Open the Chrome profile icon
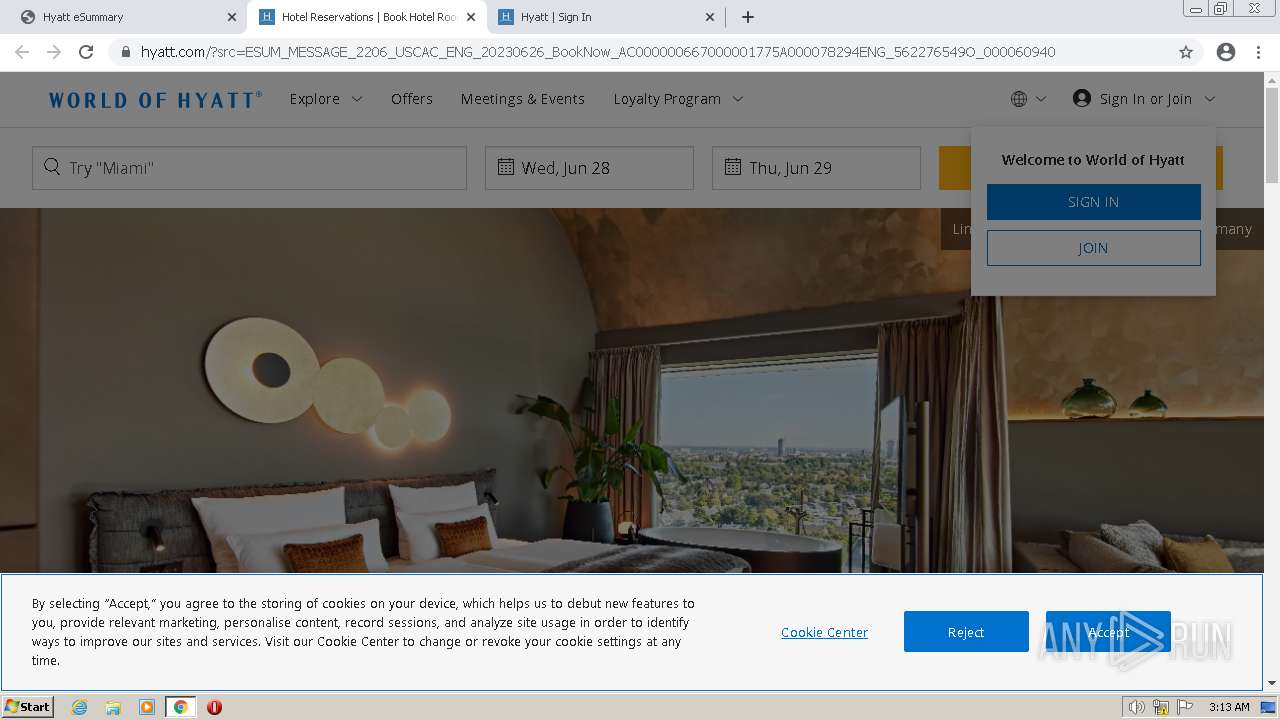Screen dimensions: 1280x720 pyautogui.click(x=1226, y=52)
